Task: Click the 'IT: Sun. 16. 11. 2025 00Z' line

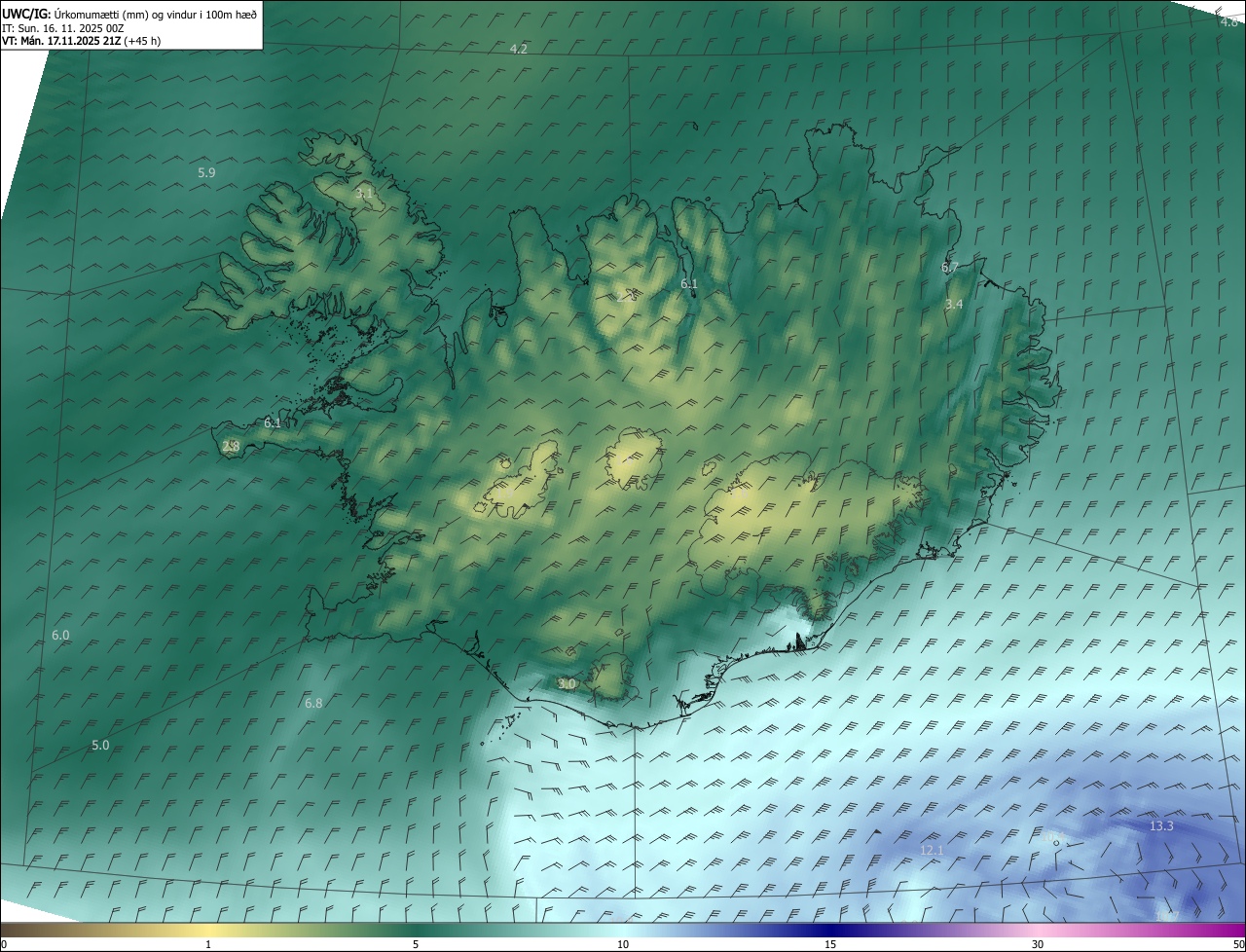Action: tap(63, 28)
